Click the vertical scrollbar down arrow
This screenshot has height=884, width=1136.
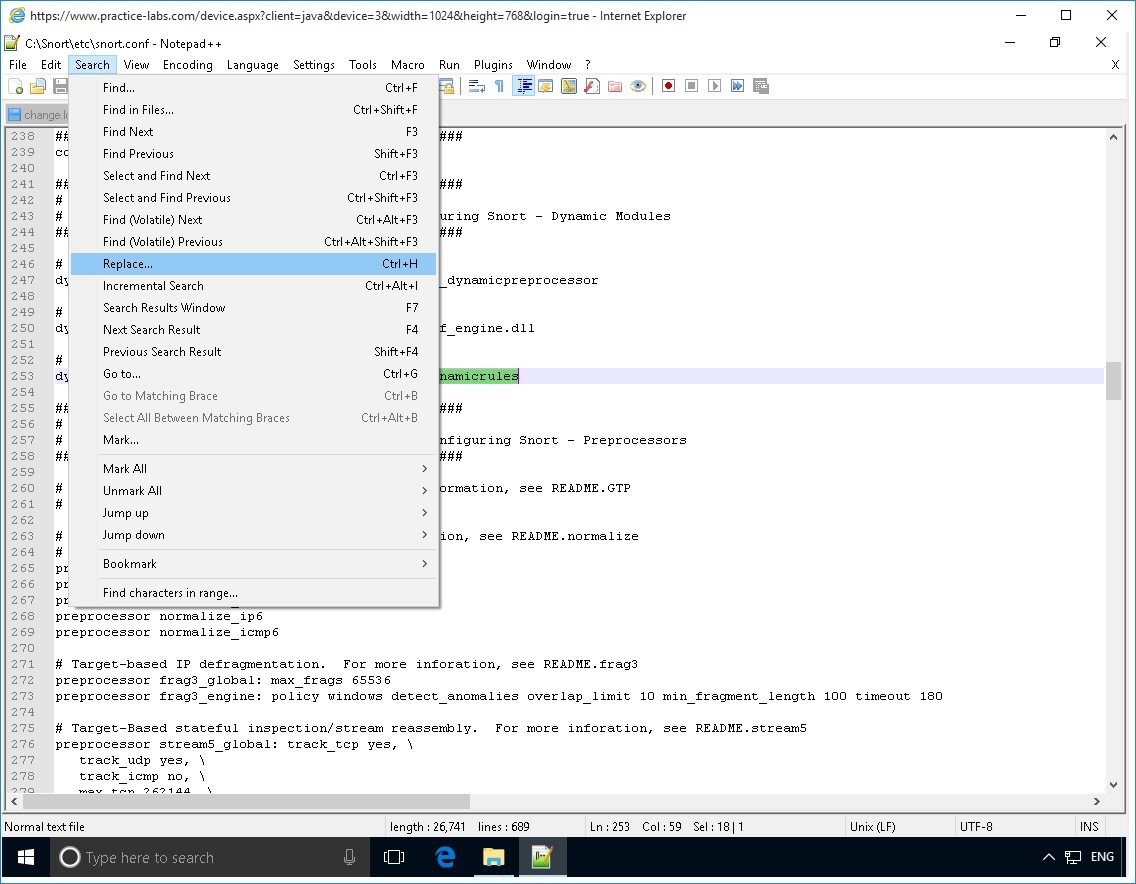[x=1113, y=784]
